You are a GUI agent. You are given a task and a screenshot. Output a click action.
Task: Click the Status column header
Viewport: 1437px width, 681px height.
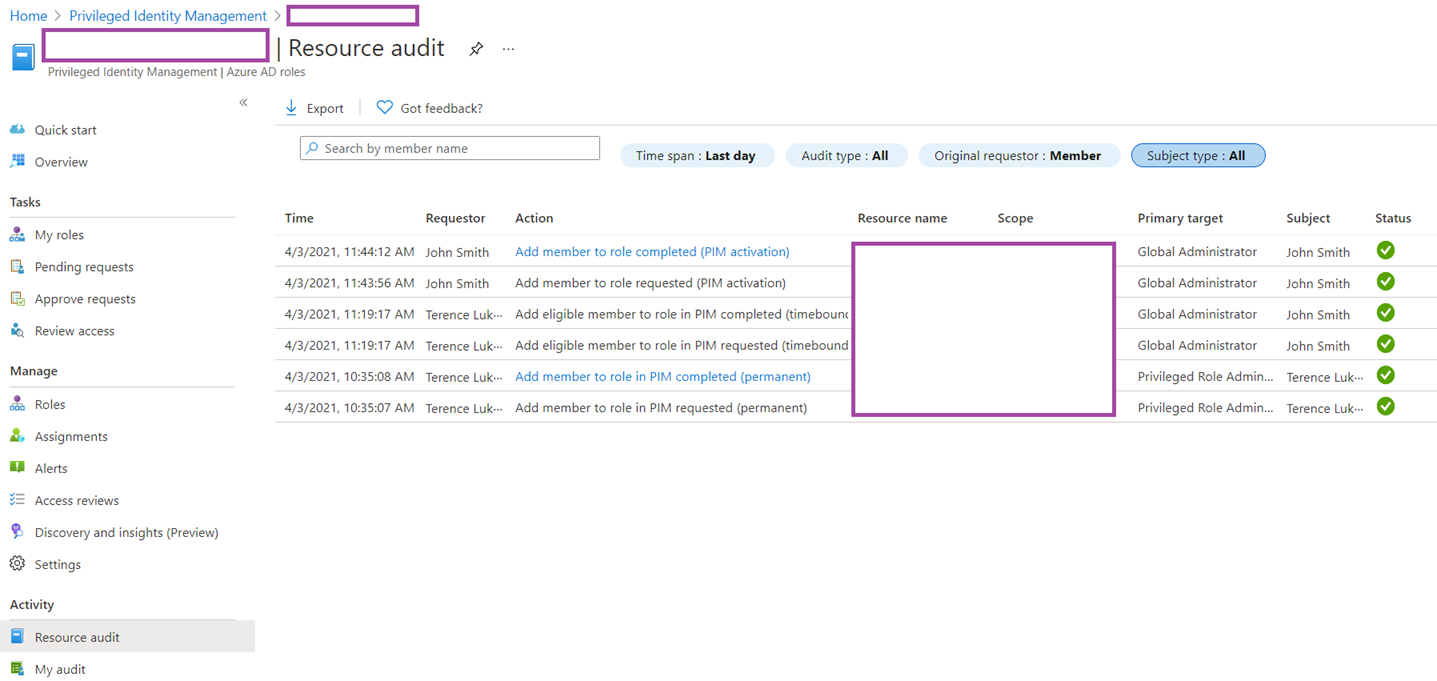click(1393, 218)
